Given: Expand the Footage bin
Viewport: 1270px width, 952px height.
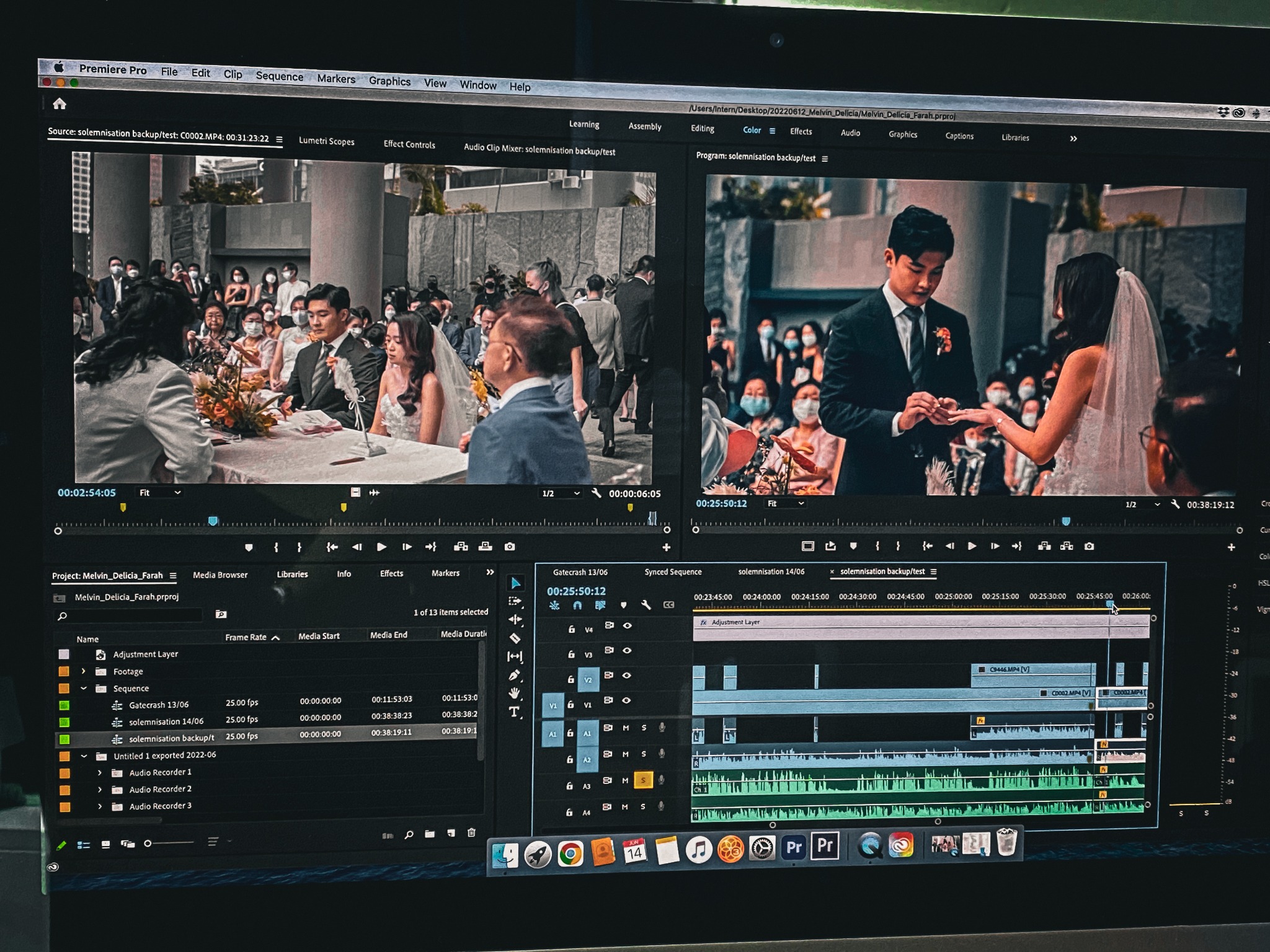Looking at the screenshot, I should point(84,671).
